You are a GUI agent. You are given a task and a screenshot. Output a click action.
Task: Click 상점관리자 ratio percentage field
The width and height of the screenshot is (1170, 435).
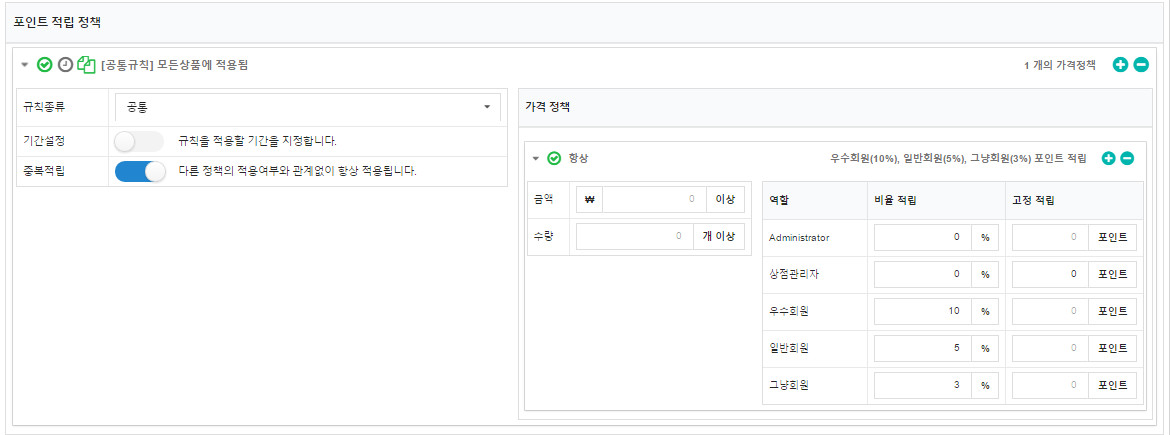[923, 274]
